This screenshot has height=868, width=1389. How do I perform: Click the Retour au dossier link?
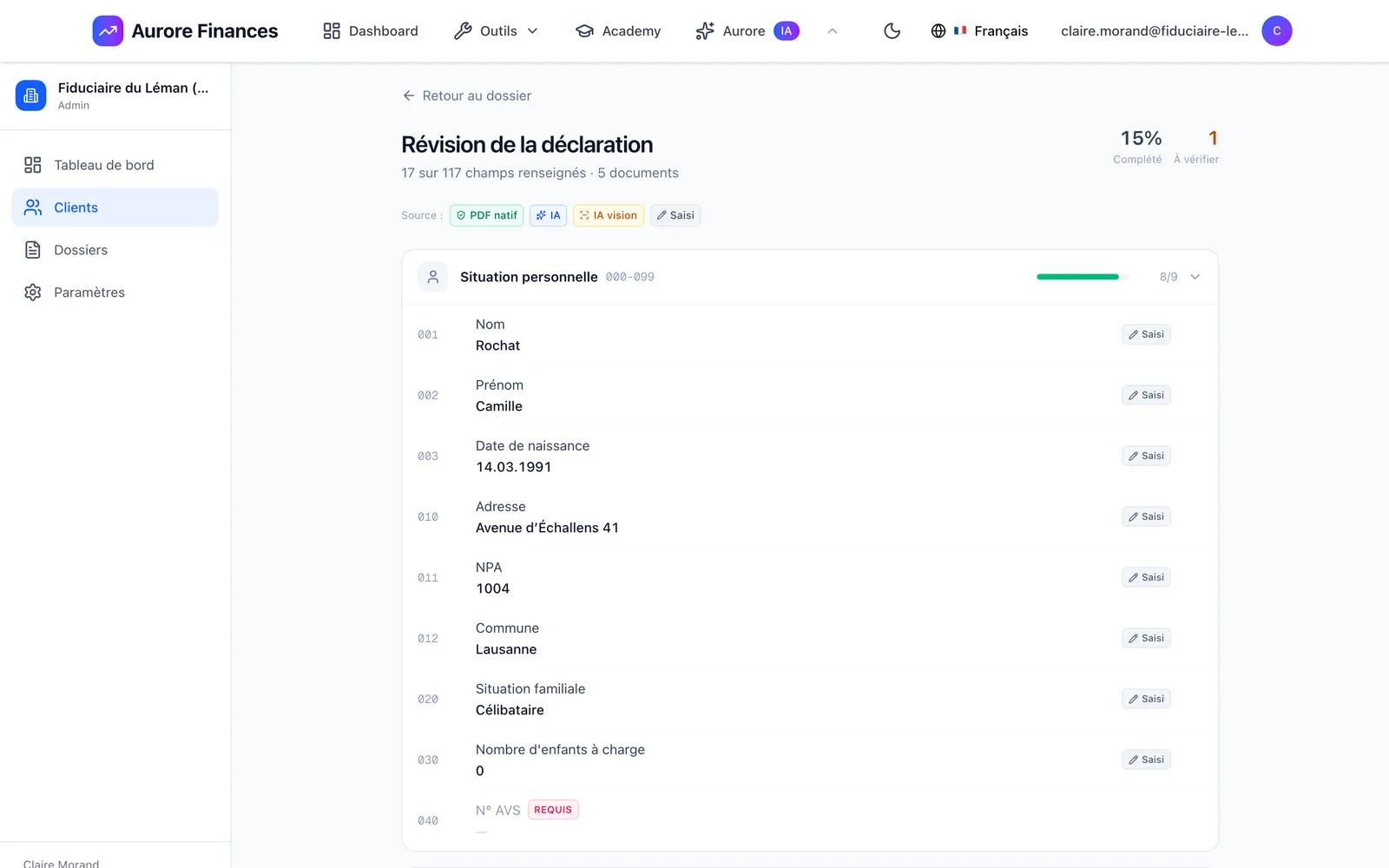point(467,95)
